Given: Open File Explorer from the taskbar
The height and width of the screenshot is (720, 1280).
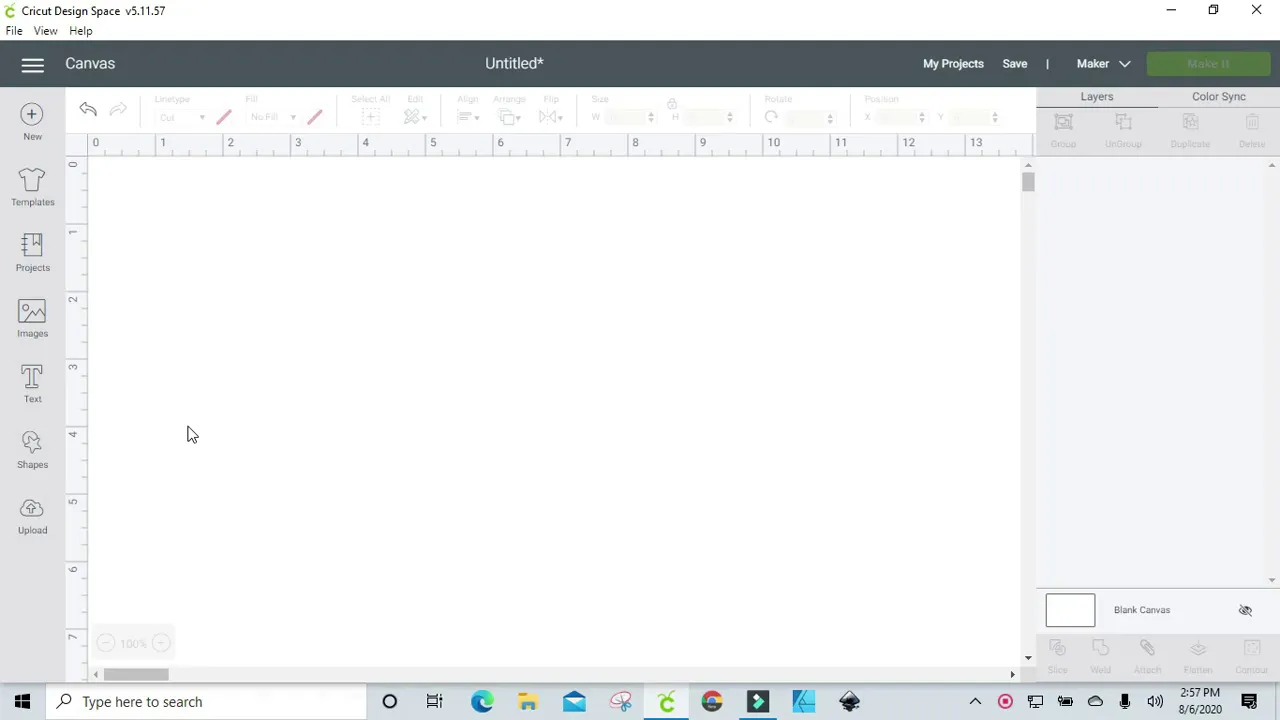Looking at the screenshot, I should pos(528,702).
